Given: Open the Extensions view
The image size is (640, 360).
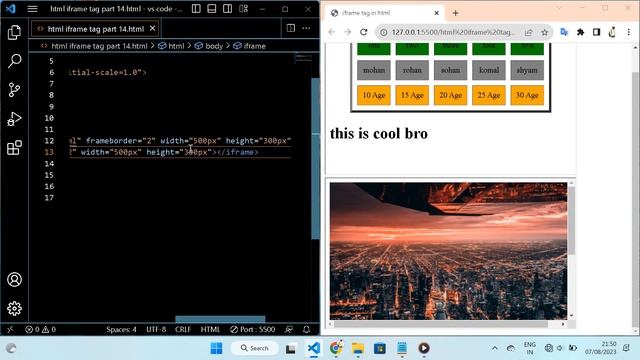Looking at the screenshot, I should (x=14, y=147).
